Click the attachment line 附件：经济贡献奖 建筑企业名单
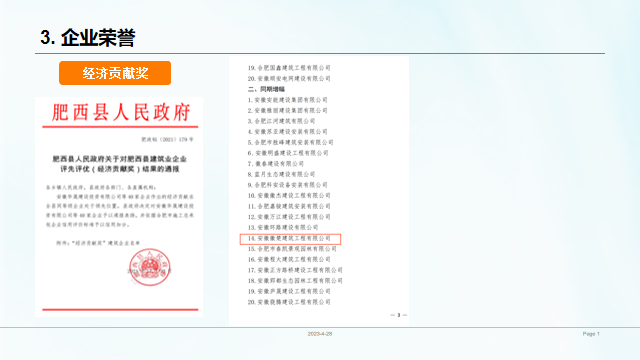 (x=98, y=243)
